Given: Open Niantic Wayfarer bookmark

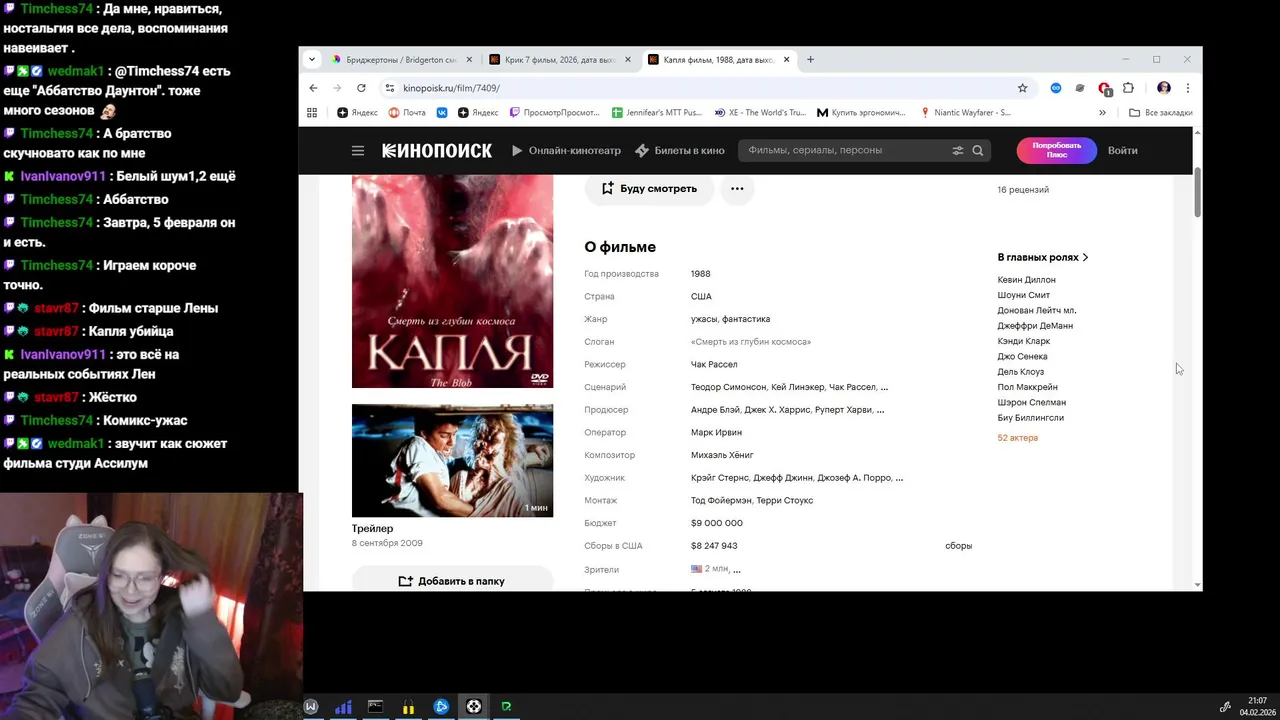Looking at the screenshot, I should coord(965,113).
